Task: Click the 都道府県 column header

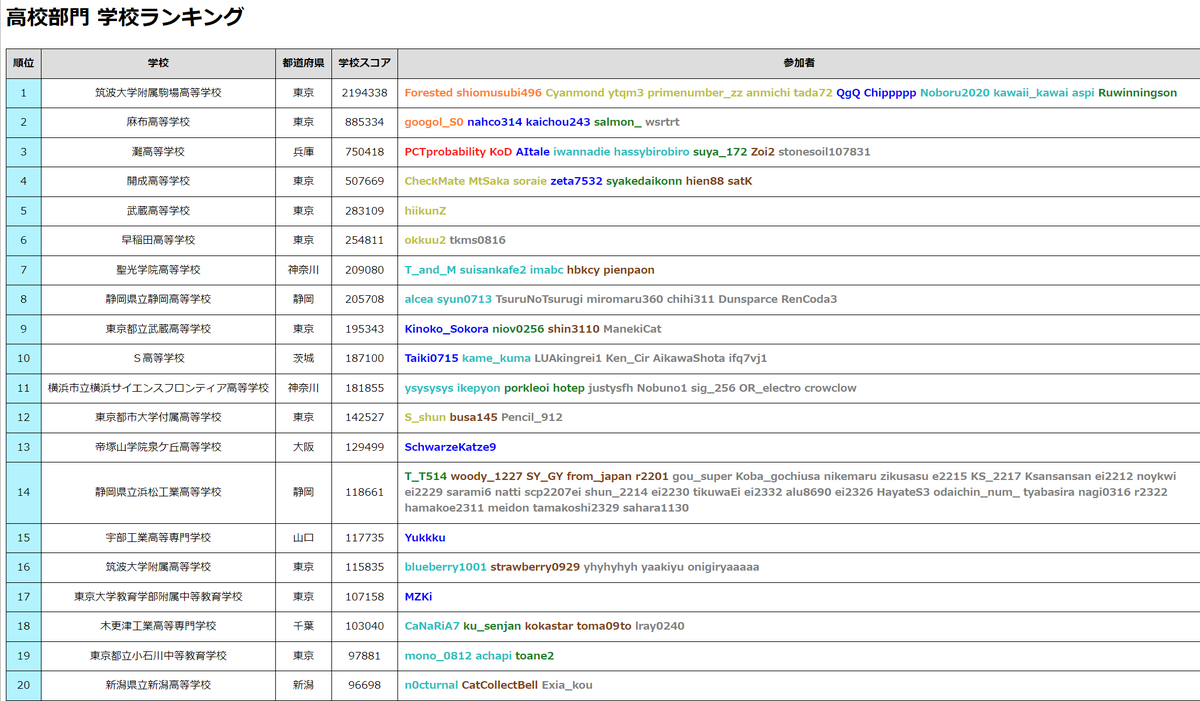Action: coord(303,63)
